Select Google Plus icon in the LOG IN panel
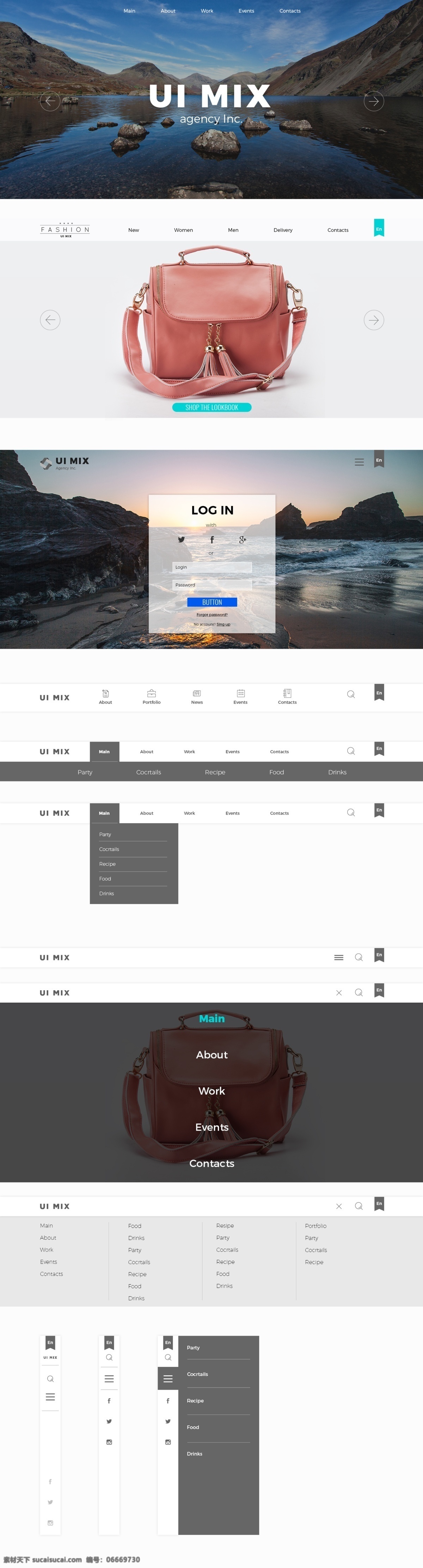 243,539
